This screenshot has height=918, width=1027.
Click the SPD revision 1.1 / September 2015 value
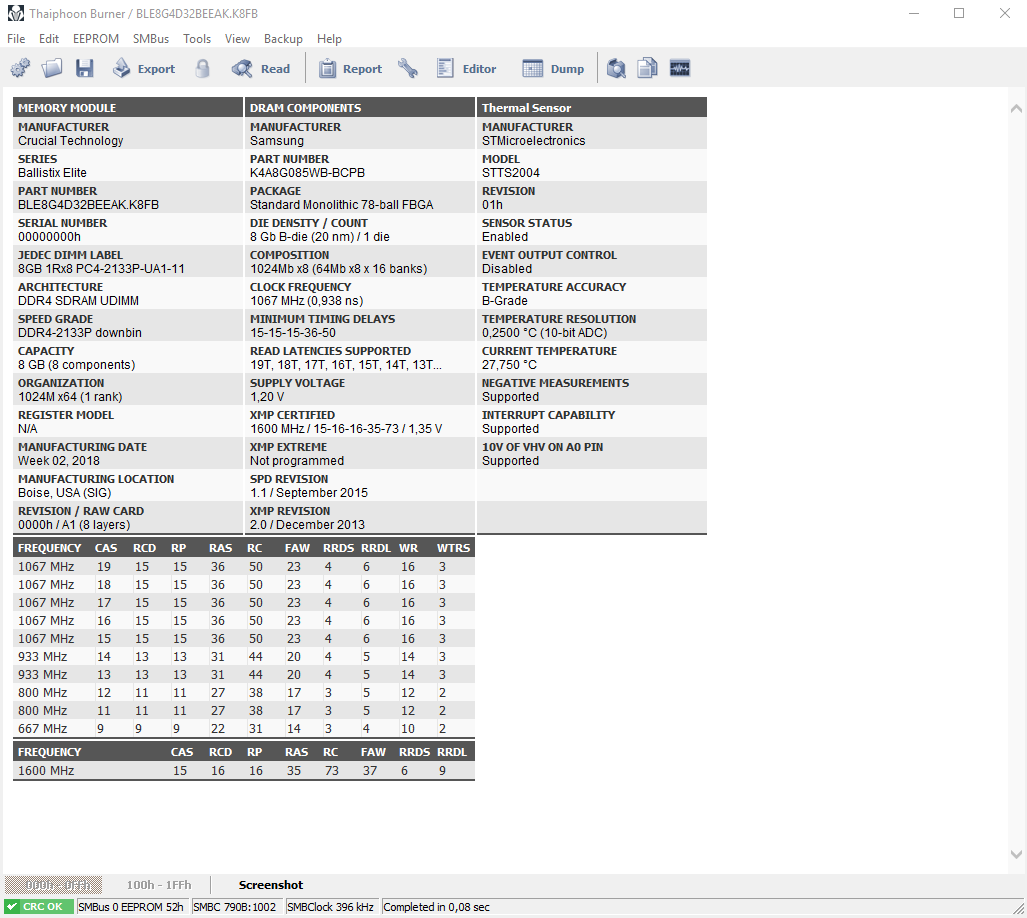pyautogui.click(x=308, y=493)
